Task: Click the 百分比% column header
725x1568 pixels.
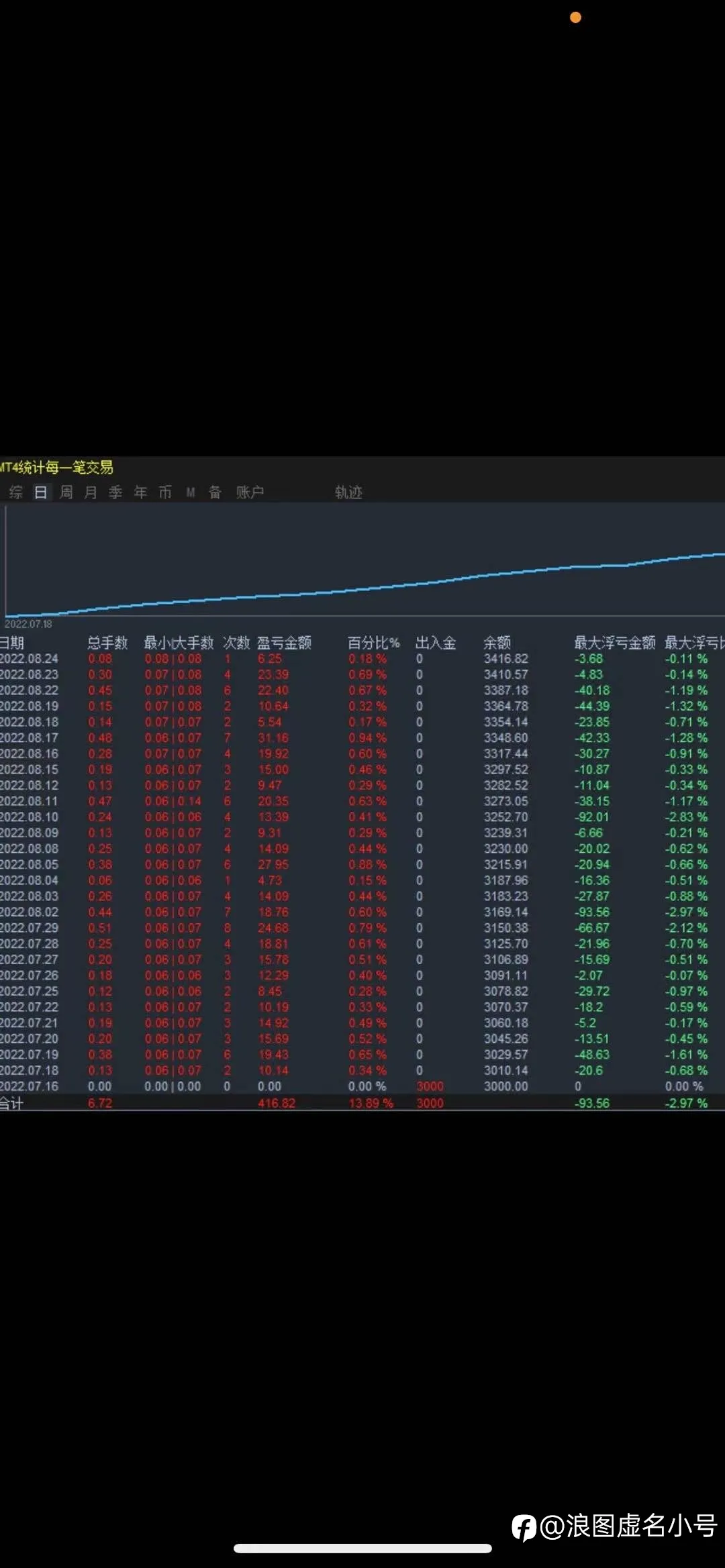Action: tap(373, 643)
